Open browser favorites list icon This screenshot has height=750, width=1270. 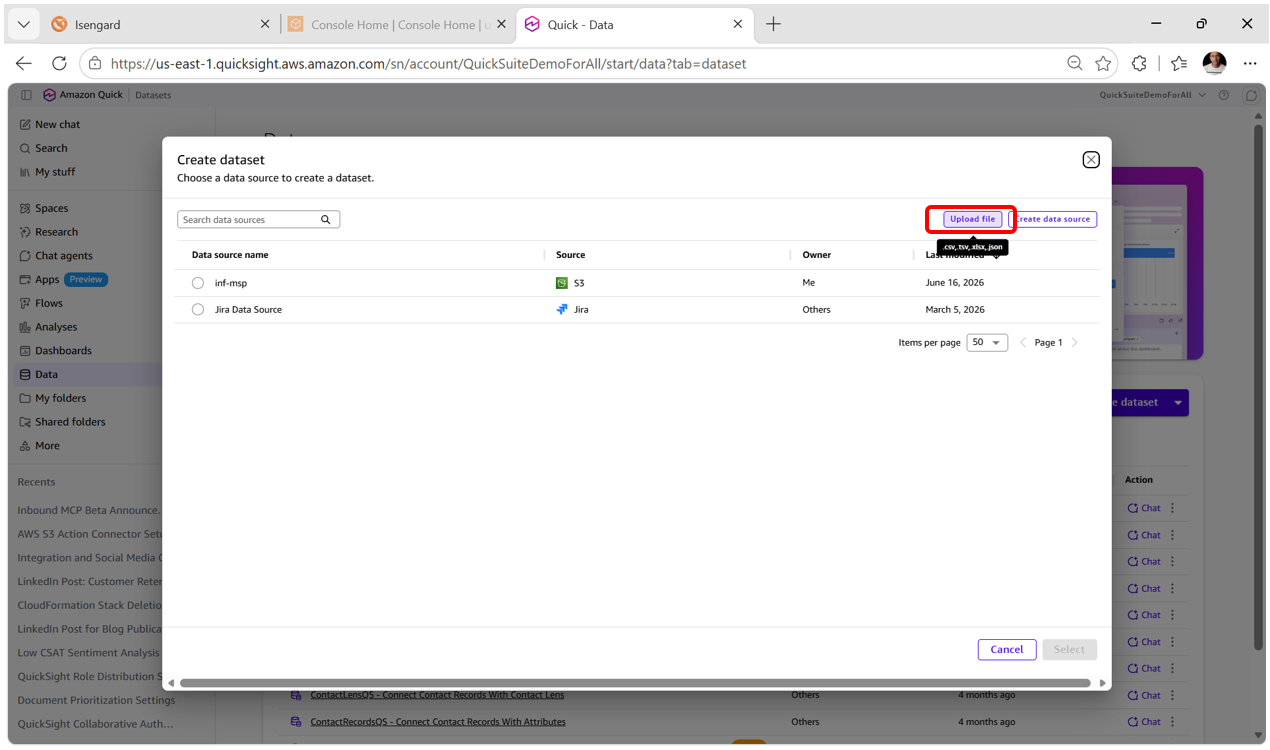(1179, 64)
